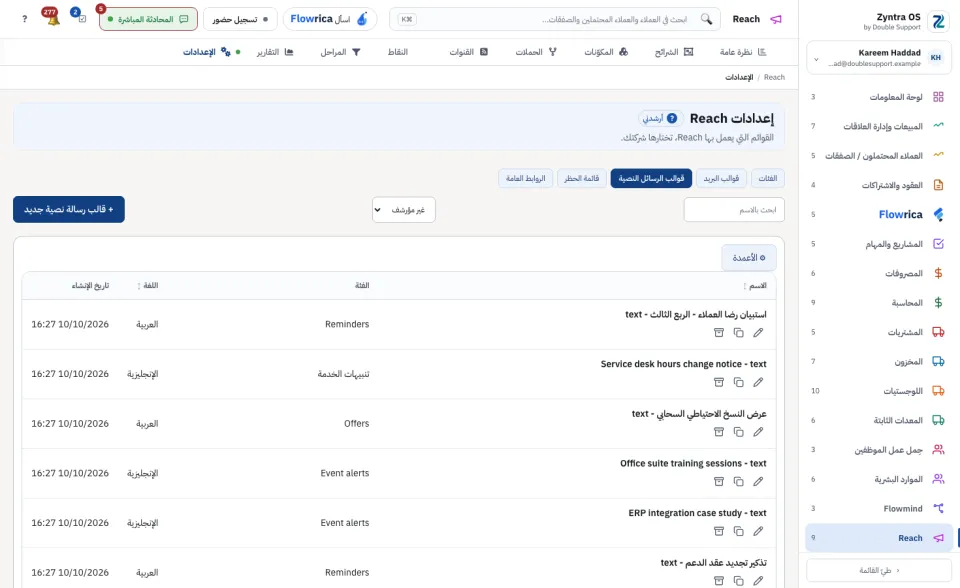Go to الشرائح in top navigation
The height and width of the screenshot is (588, 960).
(673, 52)
